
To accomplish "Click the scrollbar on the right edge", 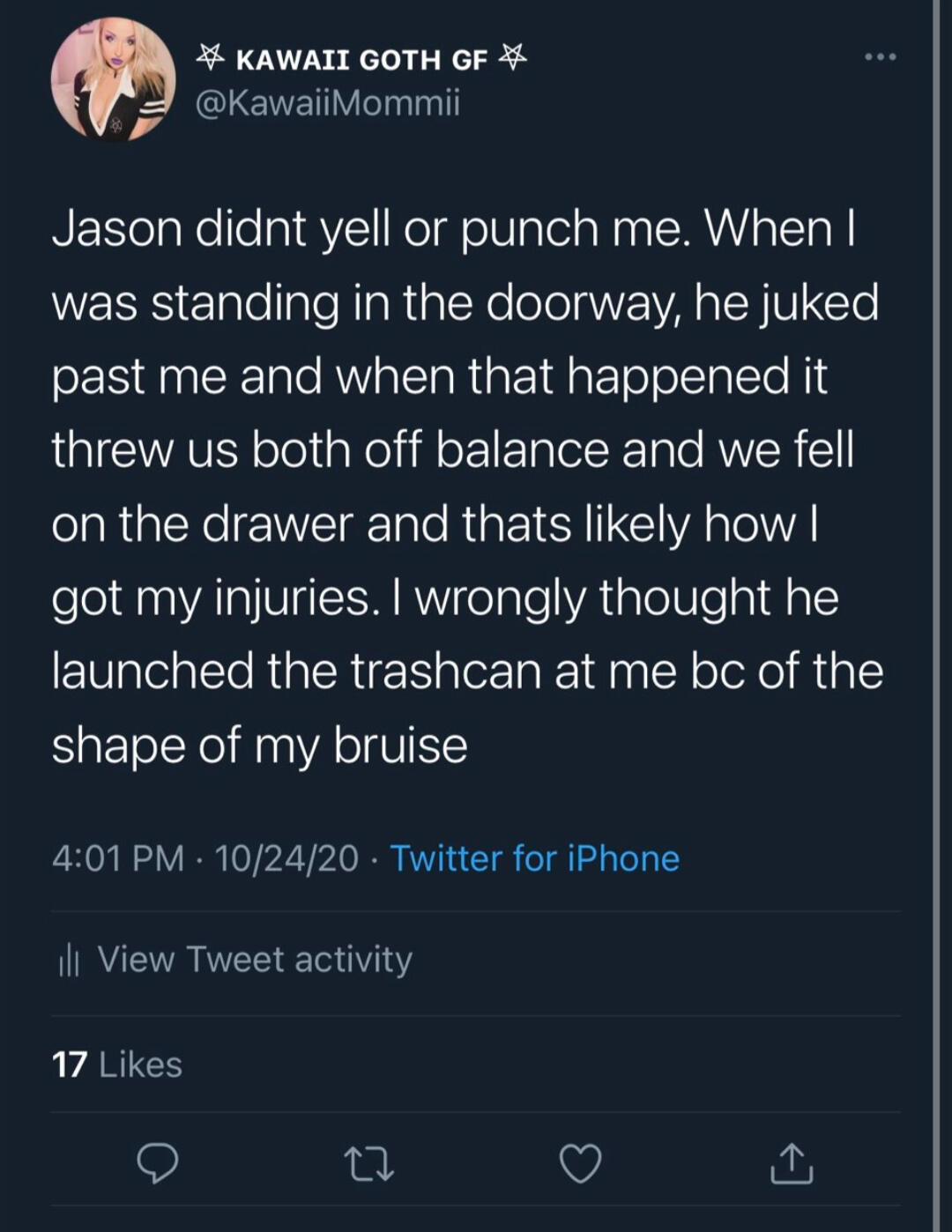I will click(936, 616).
